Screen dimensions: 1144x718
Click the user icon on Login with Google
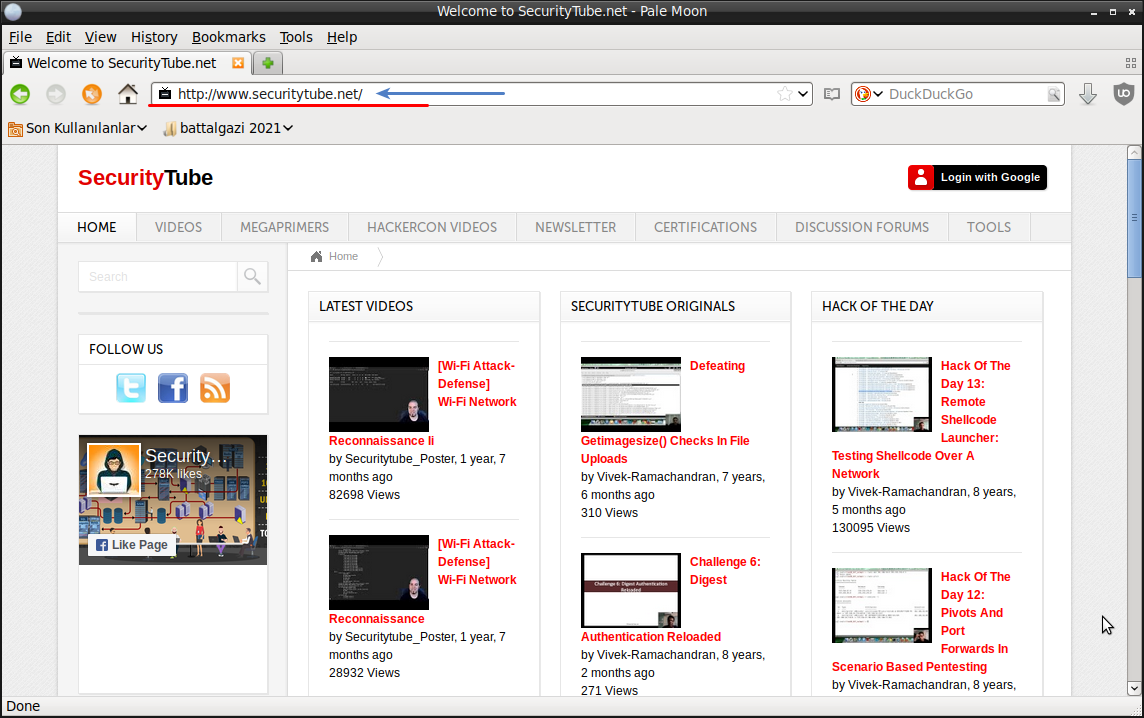[x=921, y=177]
